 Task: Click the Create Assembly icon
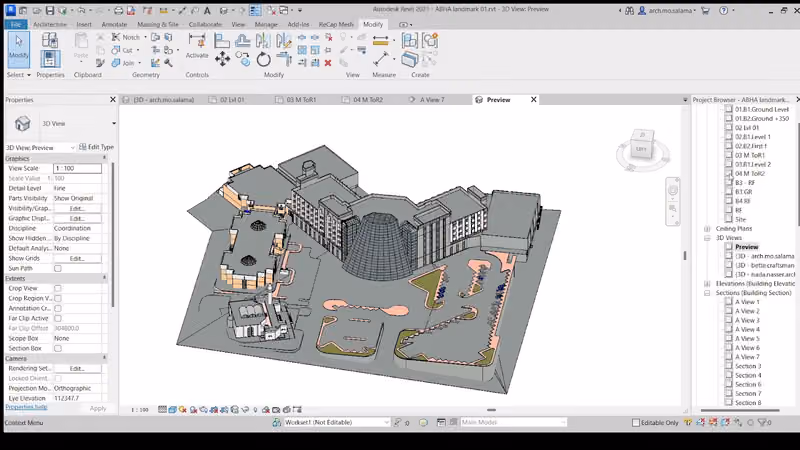pyautogui.click(x=409, y=40)
